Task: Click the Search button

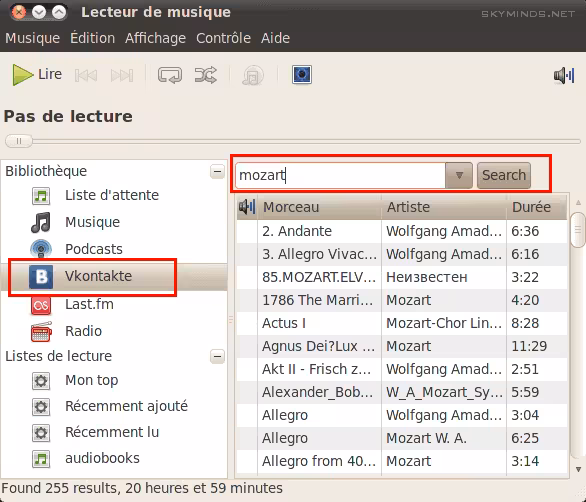Action: [x=504, y=175]
